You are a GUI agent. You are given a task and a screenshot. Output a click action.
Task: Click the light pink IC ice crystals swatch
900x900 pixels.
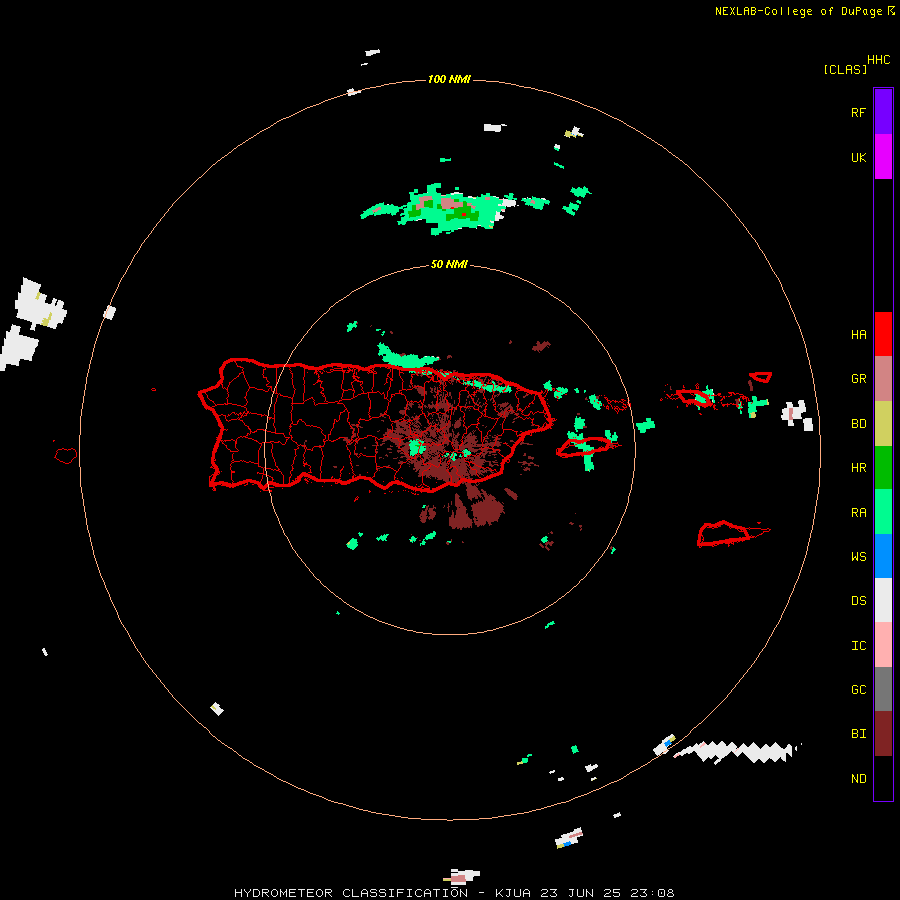(883, 645)
